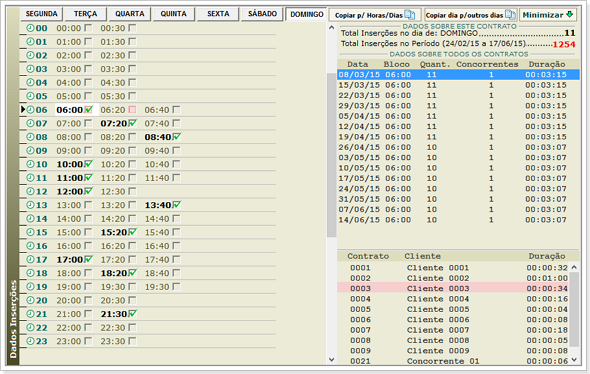This screenshot has width=590, height=374.
Task: Click the schedule list scroll down arrow
Action: click(x=331, y=359)
